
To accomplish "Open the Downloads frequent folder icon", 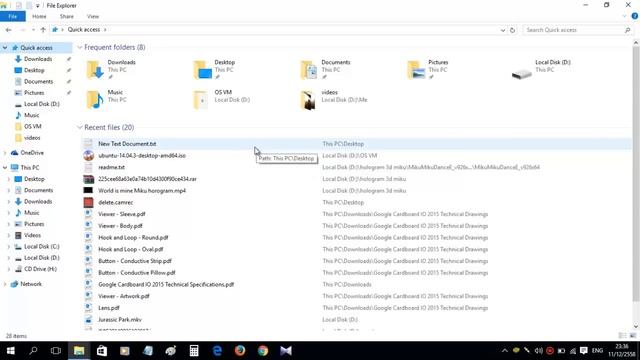I will click(95, 70).
